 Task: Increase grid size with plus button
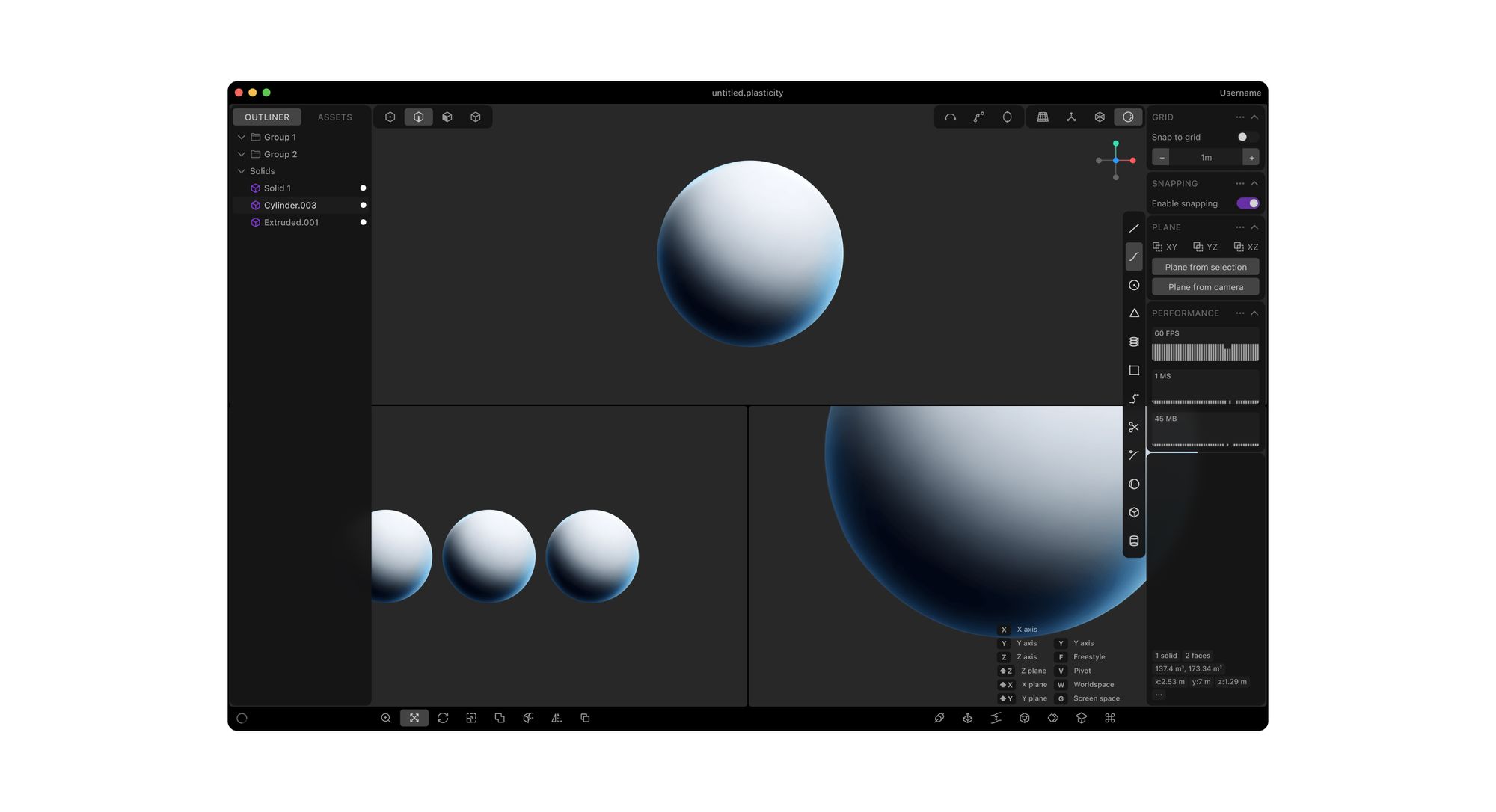1251,157
